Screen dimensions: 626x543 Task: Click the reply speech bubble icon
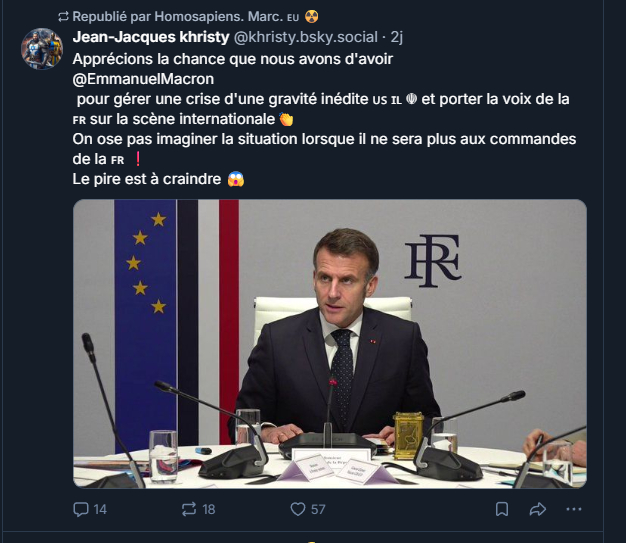pos(82,509)
